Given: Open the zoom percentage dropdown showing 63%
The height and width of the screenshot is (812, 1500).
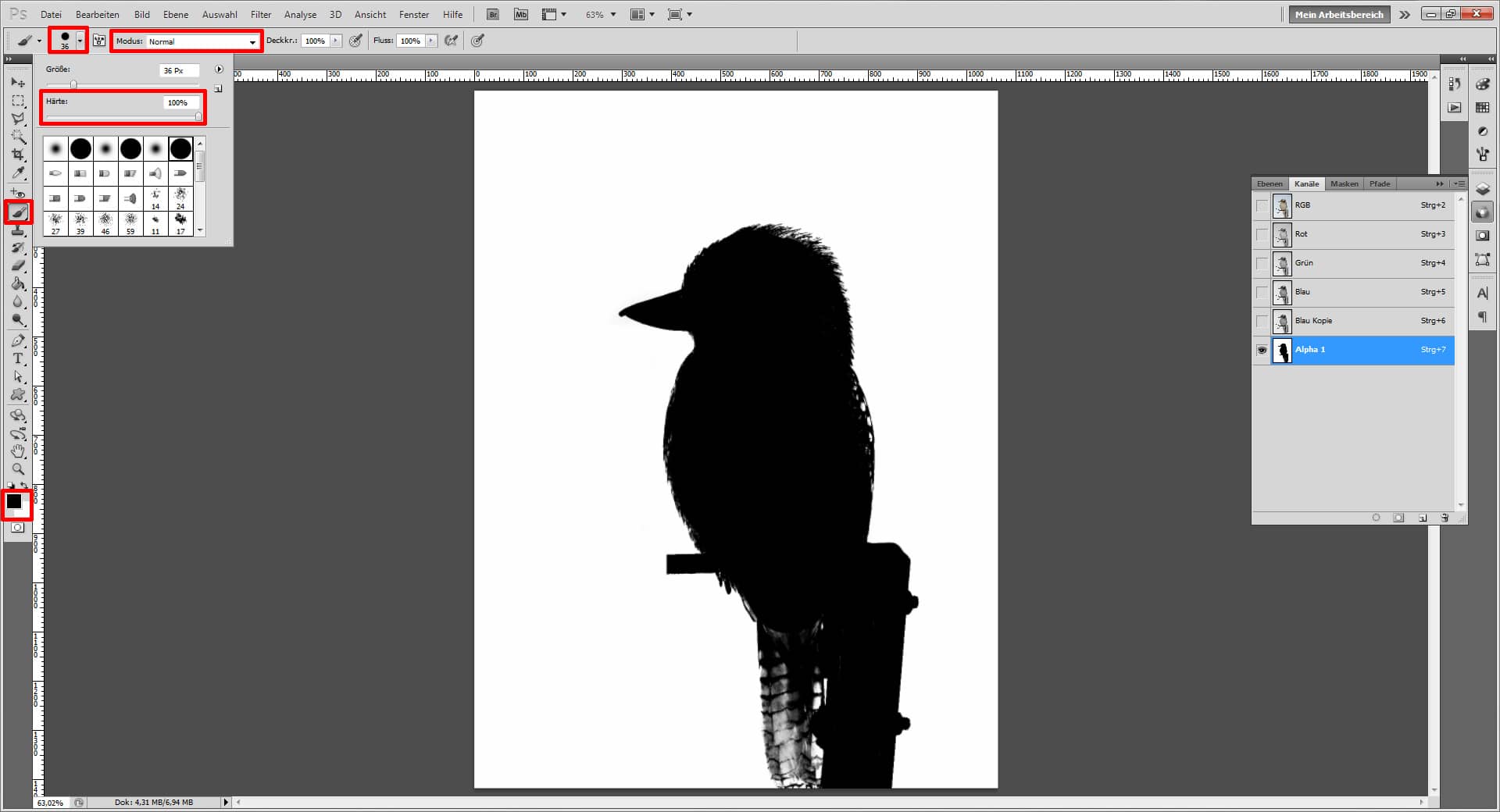Looking at the screenshot, I should point(614,14).
